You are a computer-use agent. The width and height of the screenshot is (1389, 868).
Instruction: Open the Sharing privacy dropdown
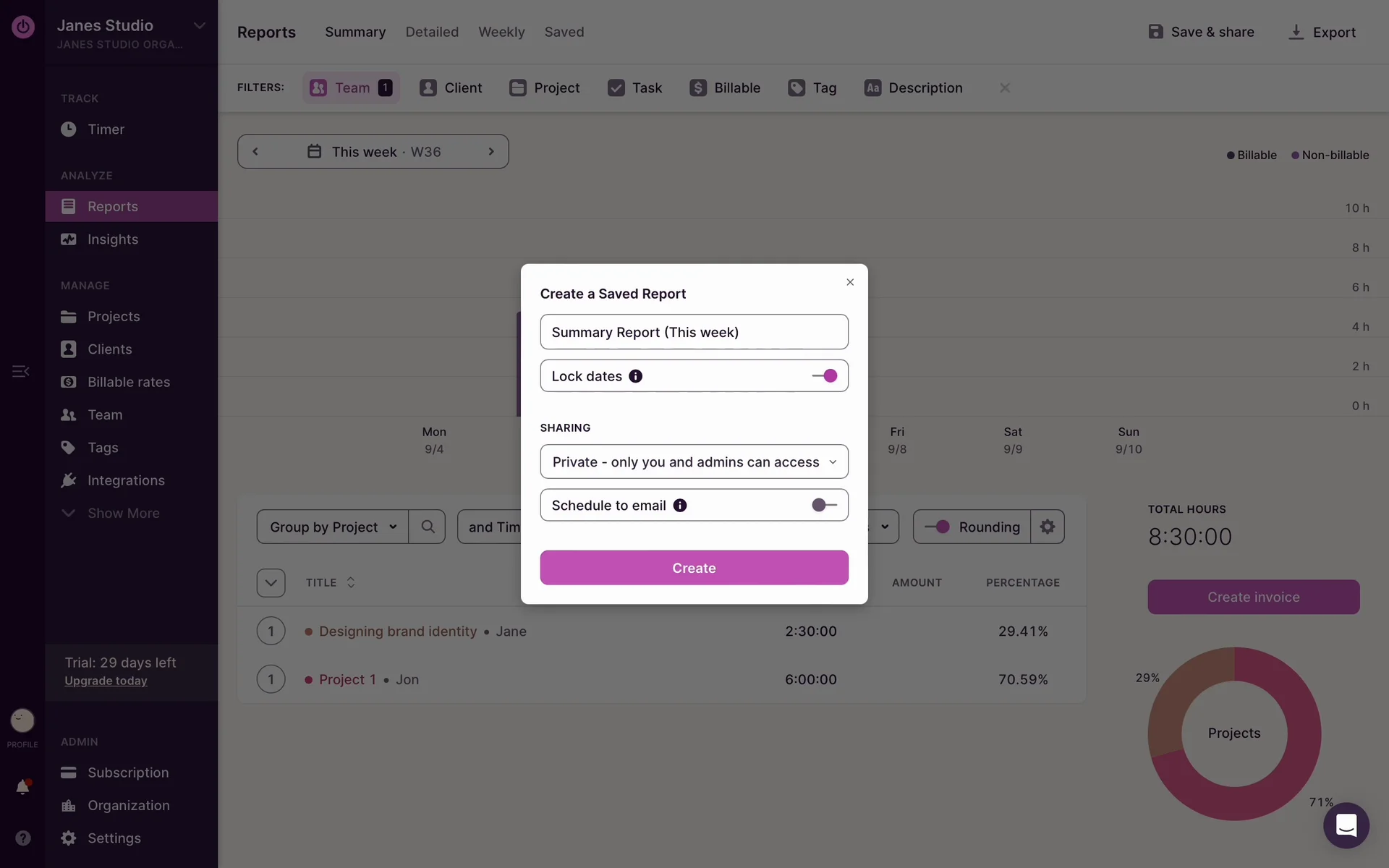(x=694, y=461)
